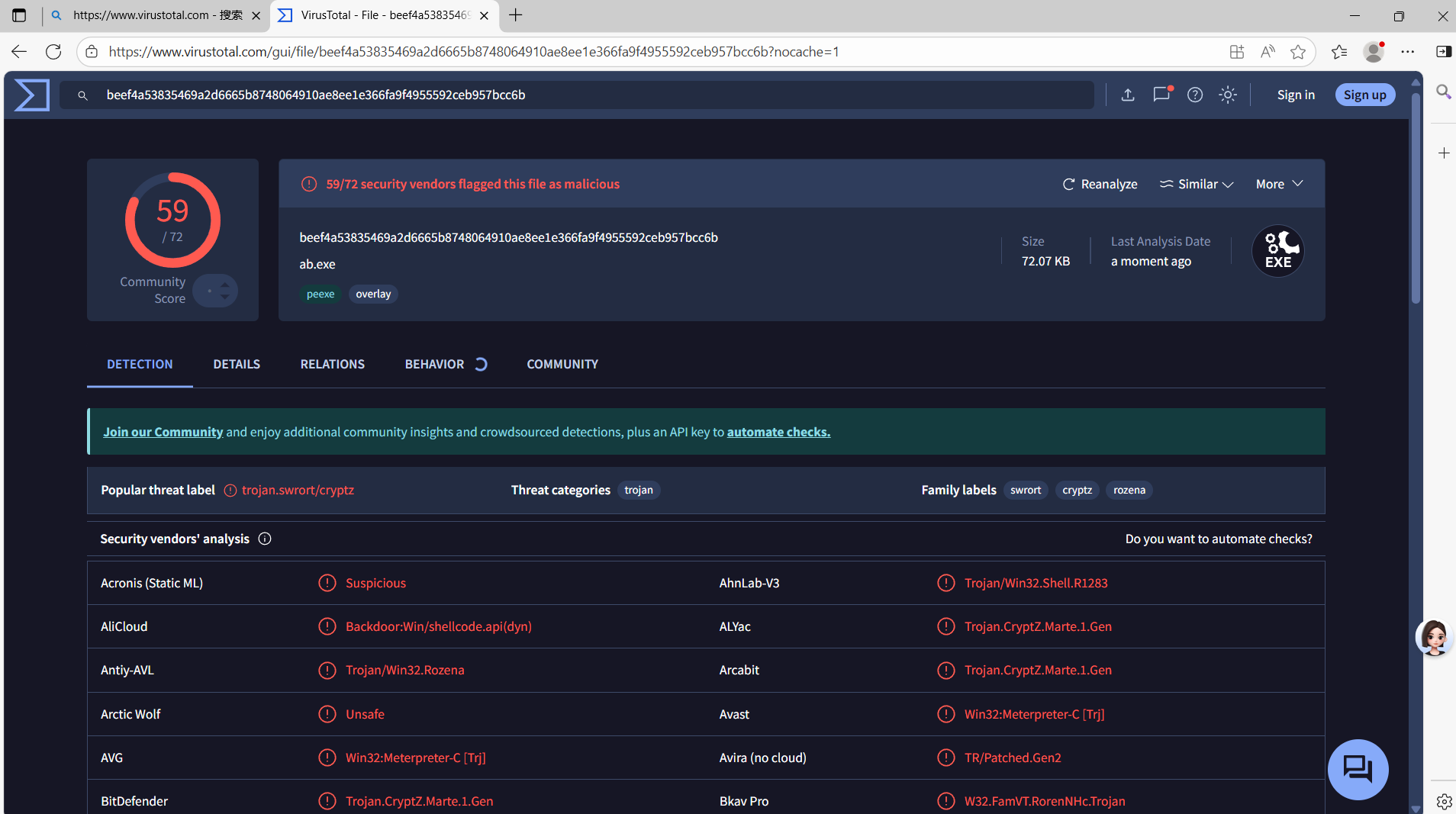This screenshot has width=1456, height=814.
Task: Click the swrort family label
Action: [x=1026, y=490]
